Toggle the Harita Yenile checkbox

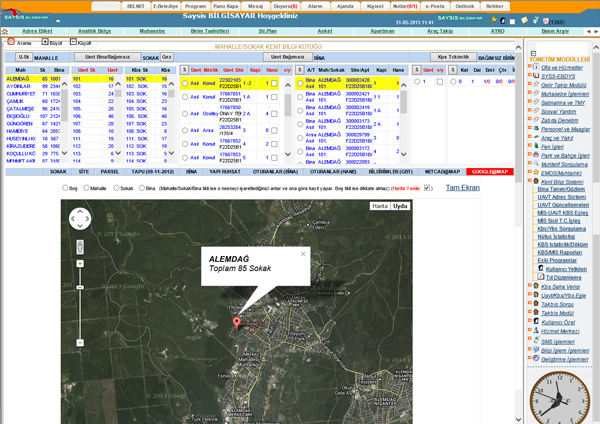(428, 187)
